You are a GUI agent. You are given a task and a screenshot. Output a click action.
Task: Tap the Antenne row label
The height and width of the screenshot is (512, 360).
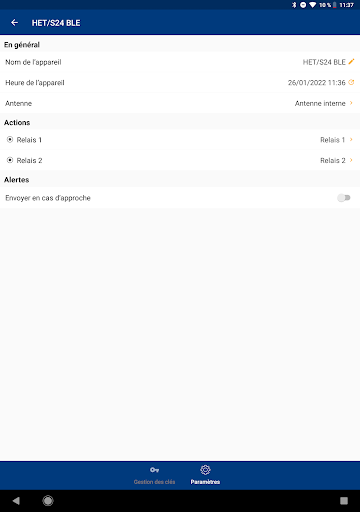pos(19,103)
